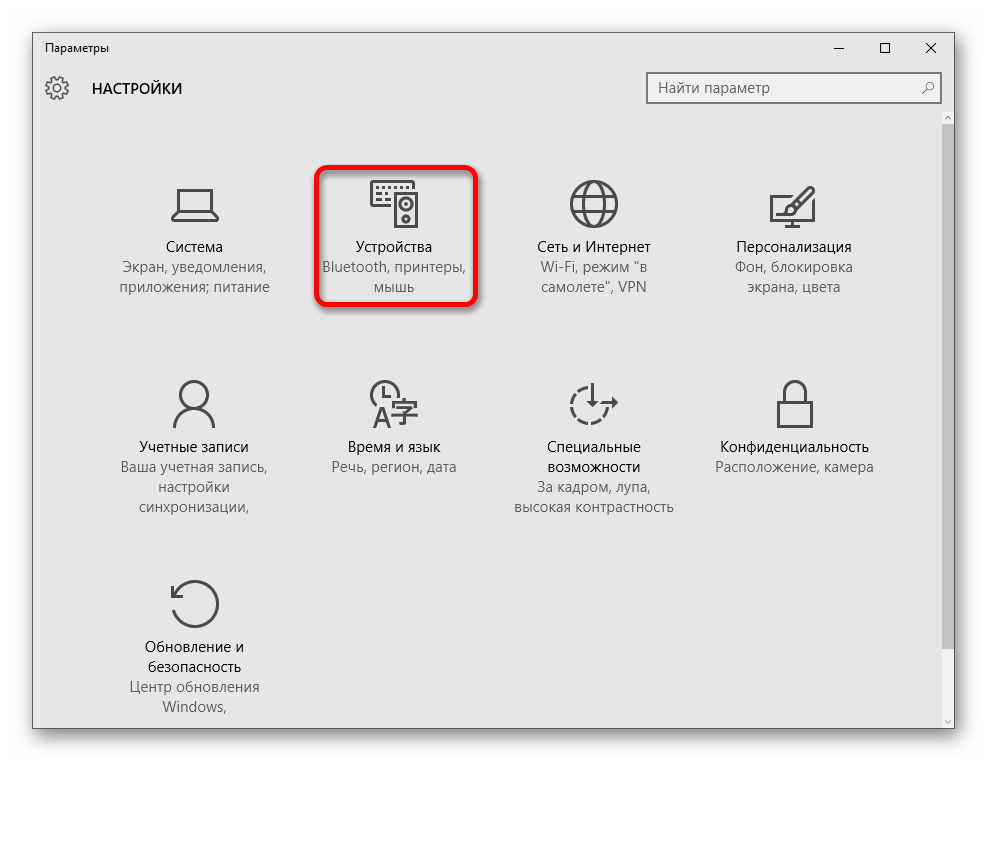
Task: Open the Персонализация paintbrush icon
Action: [x=793, y=206]
